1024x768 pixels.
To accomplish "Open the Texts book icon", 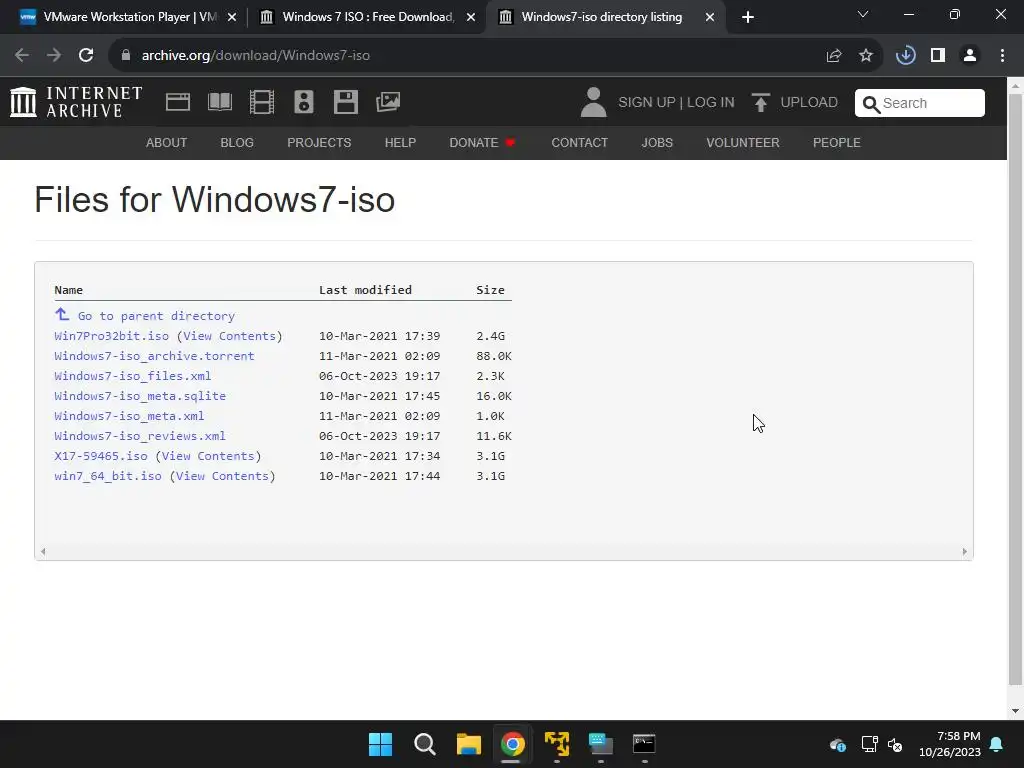I will 219,102.
